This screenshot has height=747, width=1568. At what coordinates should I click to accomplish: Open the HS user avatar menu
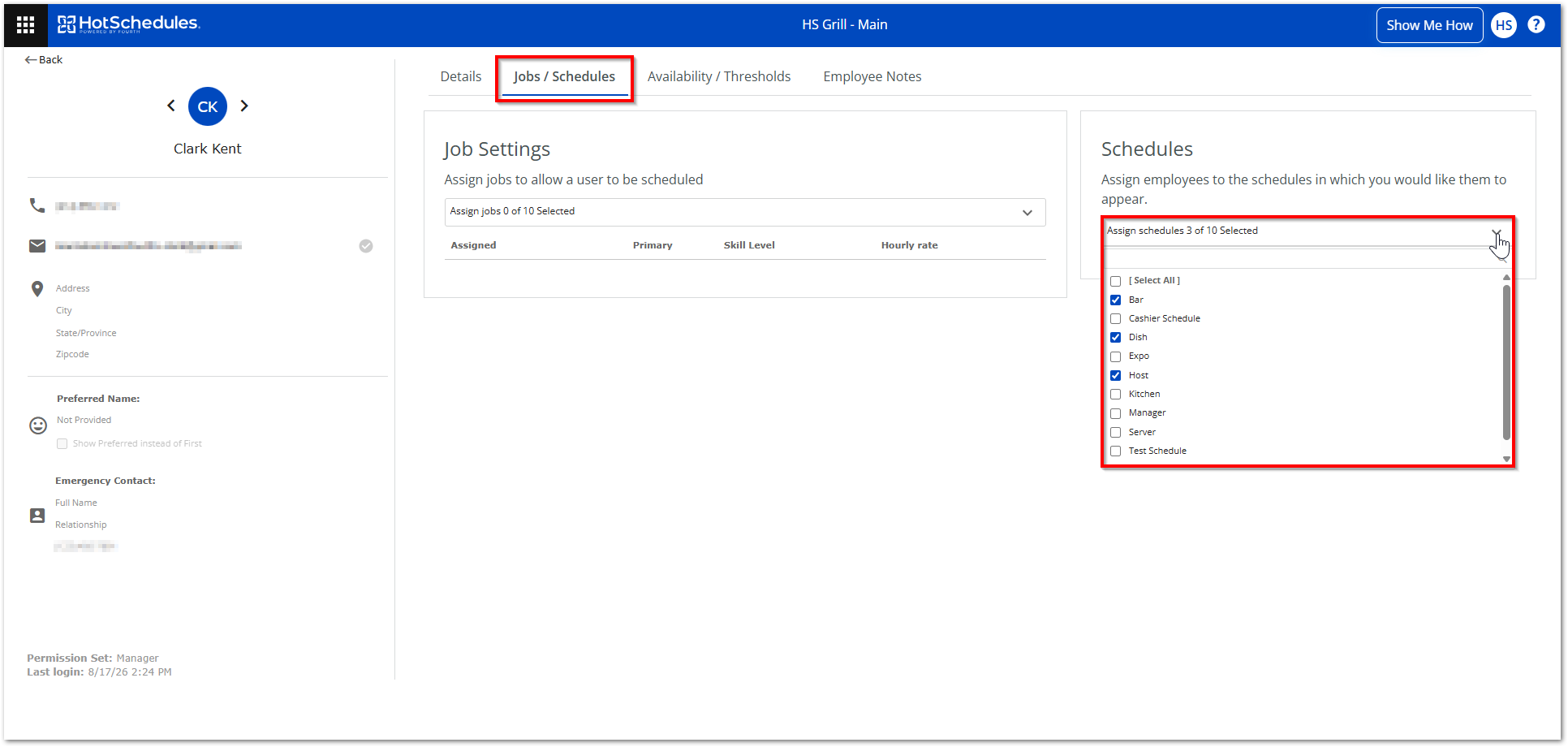click(1504, 25)
